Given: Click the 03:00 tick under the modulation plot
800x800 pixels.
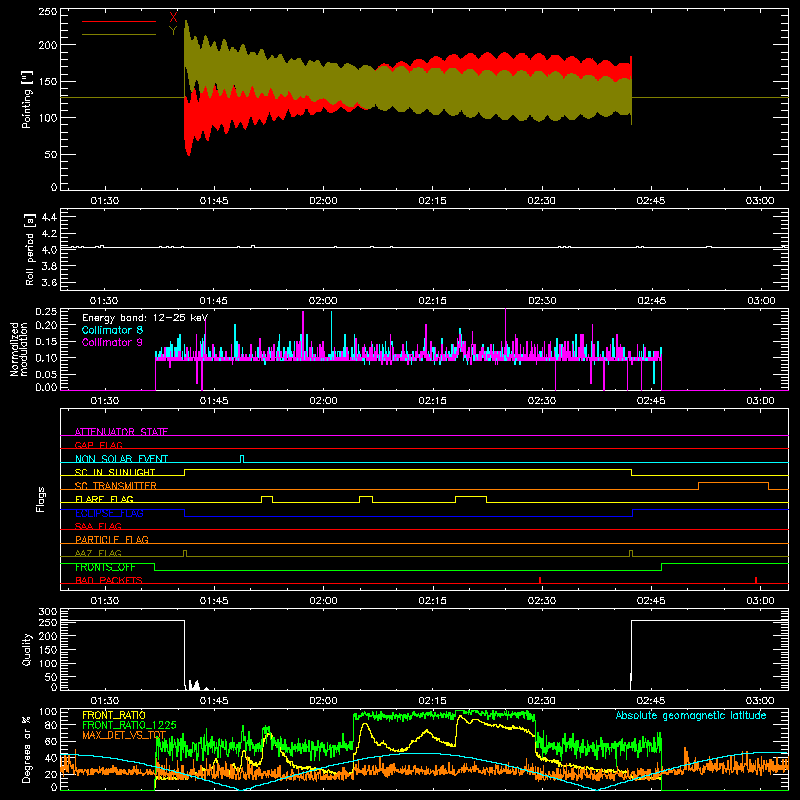Looking at the screenshot, I should coord(760,401).
